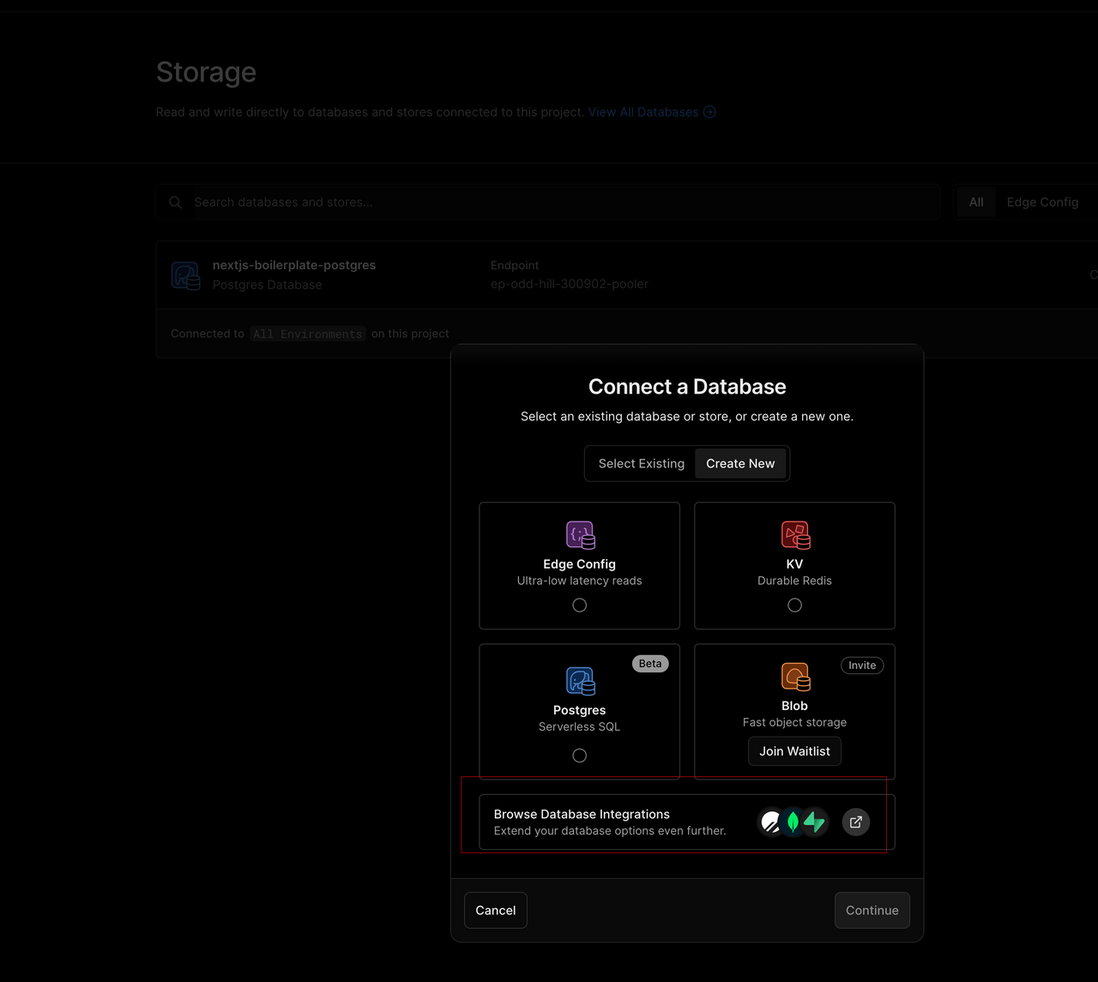Choose the All filter tab
Viewport: 1098px width, 982px height.
click(976, 202)
